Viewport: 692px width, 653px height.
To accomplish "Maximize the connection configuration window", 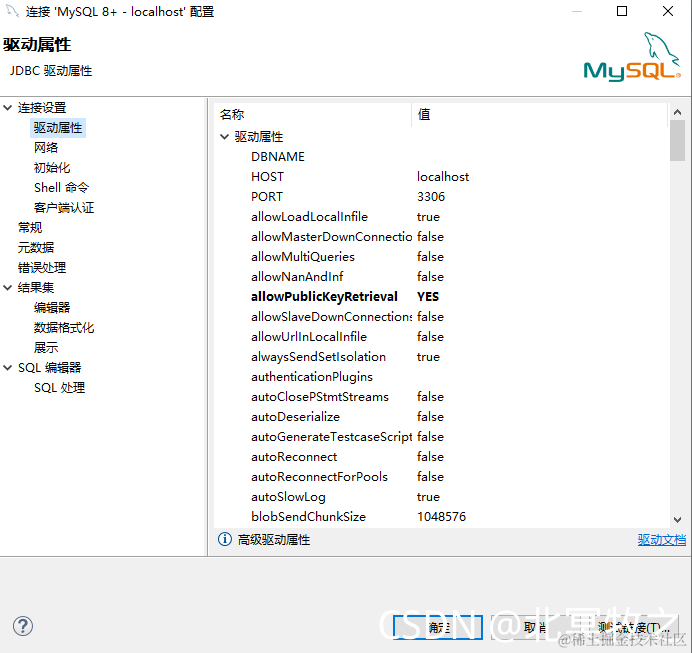I will click(621, 11).
